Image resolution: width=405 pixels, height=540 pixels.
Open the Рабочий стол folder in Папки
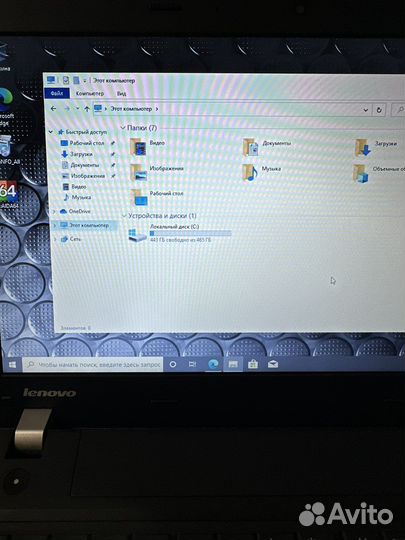157,197
